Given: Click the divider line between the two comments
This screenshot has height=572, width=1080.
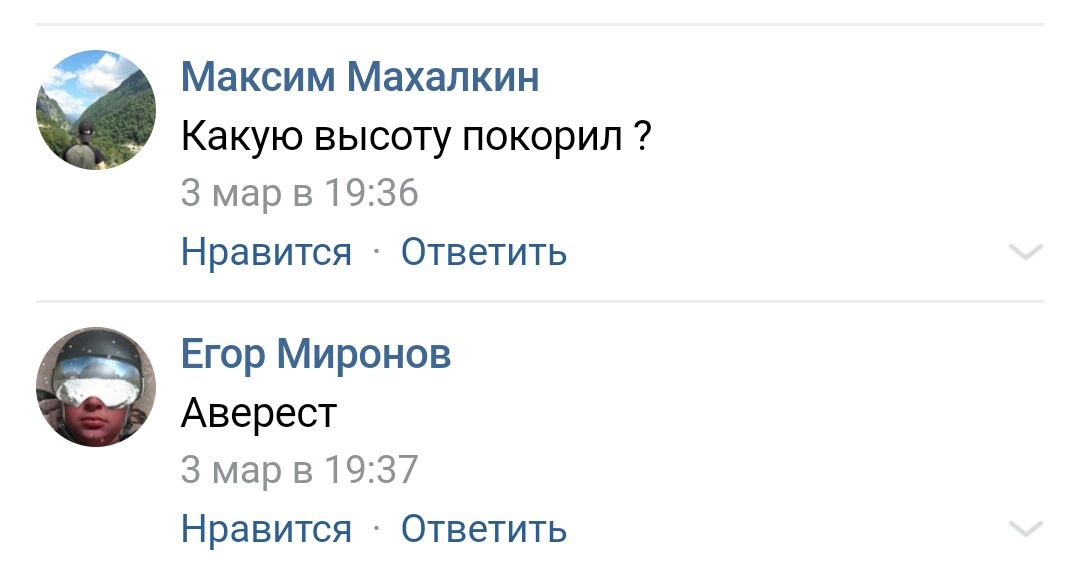Looking at the screenshot, I should click(x=540, y=301).
